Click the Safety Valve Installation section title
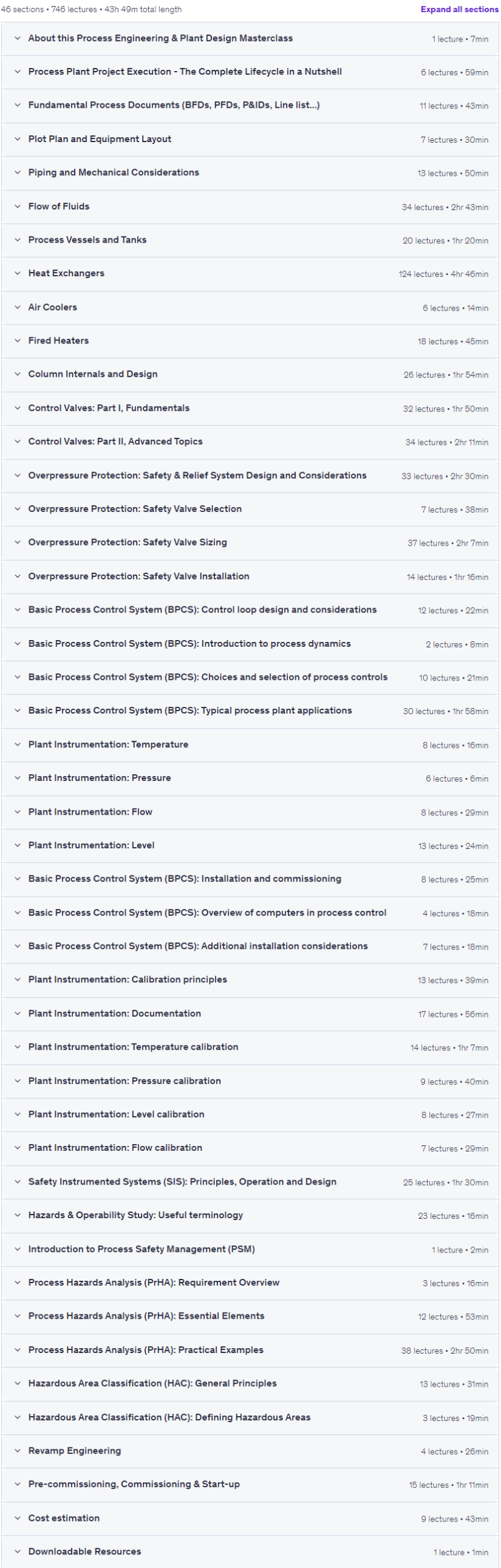Image resolution: width=501 pixels, height=1568 pixels. point(138,576)
